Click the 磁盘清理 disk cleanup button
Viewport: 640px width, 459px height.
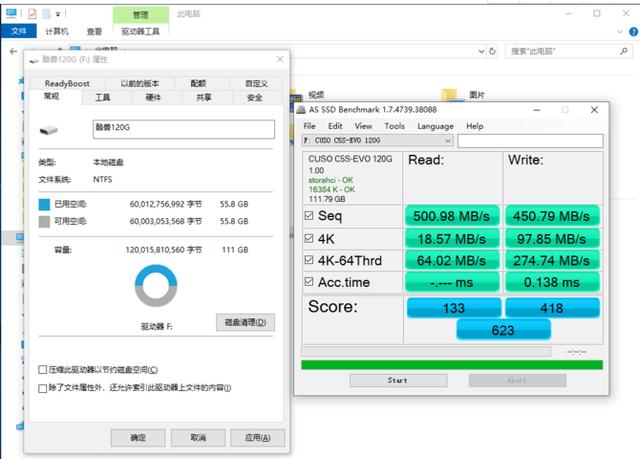[245, 322]
